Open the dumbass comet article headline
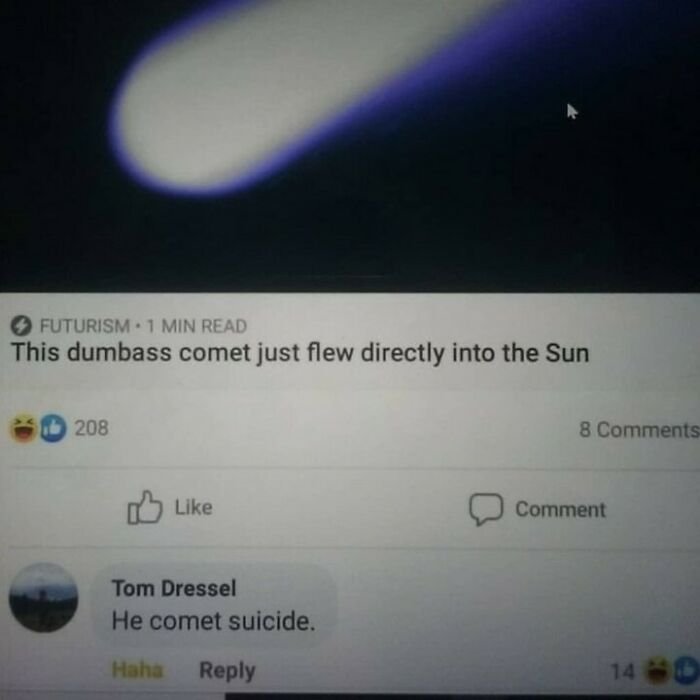 click(x=300, y=353)
